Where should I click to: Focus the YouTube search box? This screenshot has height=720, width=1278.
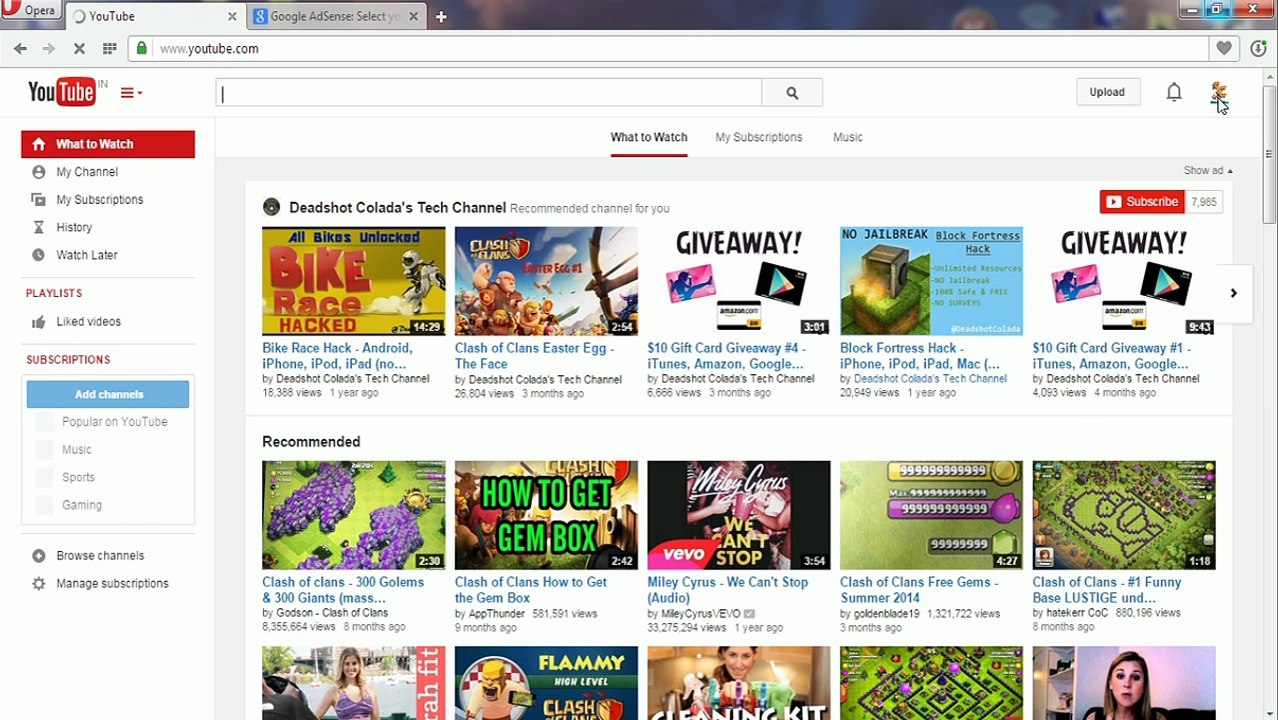click(489, 93)
